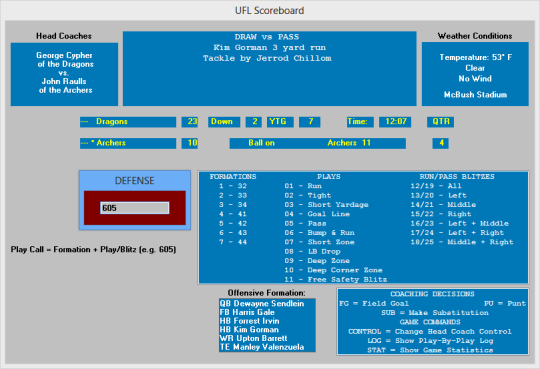This screenshot has height=369, width=540.
Task: Click the defense play call input field
Action: point(135,208)
